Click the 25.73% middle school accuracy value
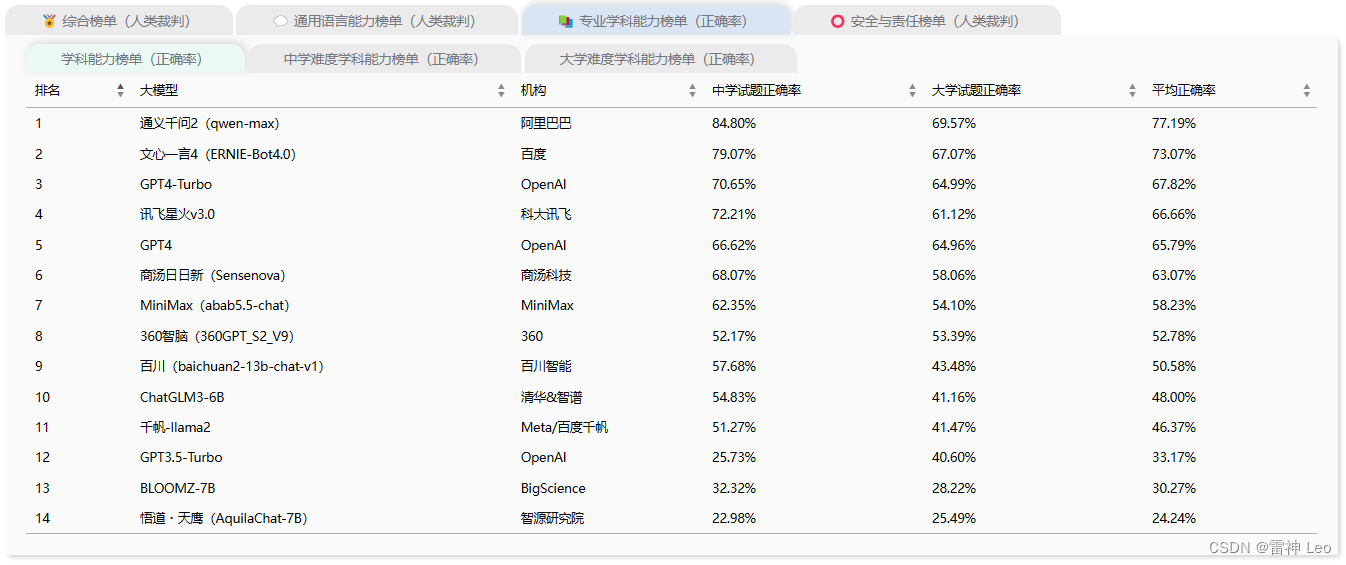1346x565 pixels. pyautogui.click(x=734, y=457)
